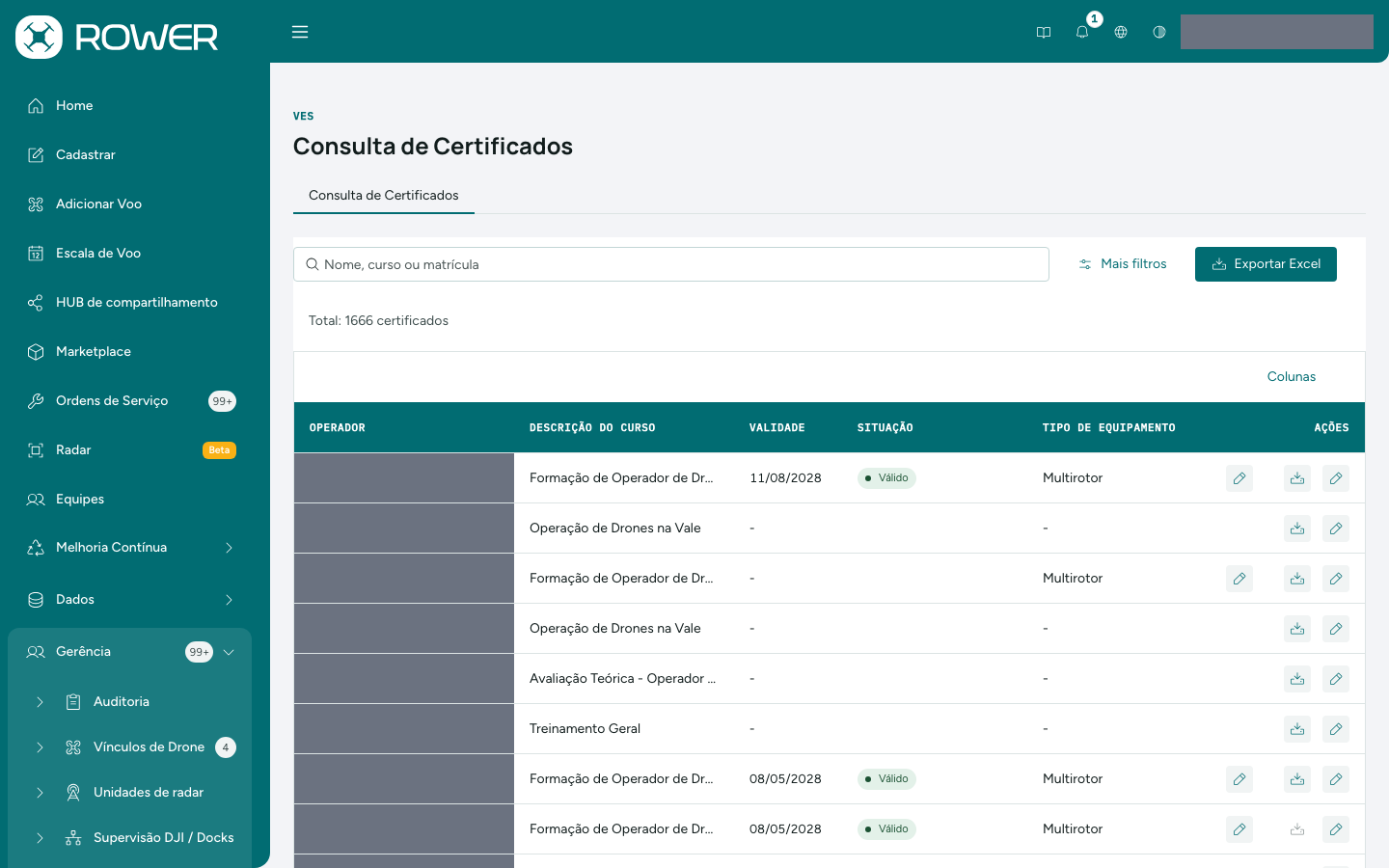
Task: Click the Exportar Excel button
Action: point(1266,264)
